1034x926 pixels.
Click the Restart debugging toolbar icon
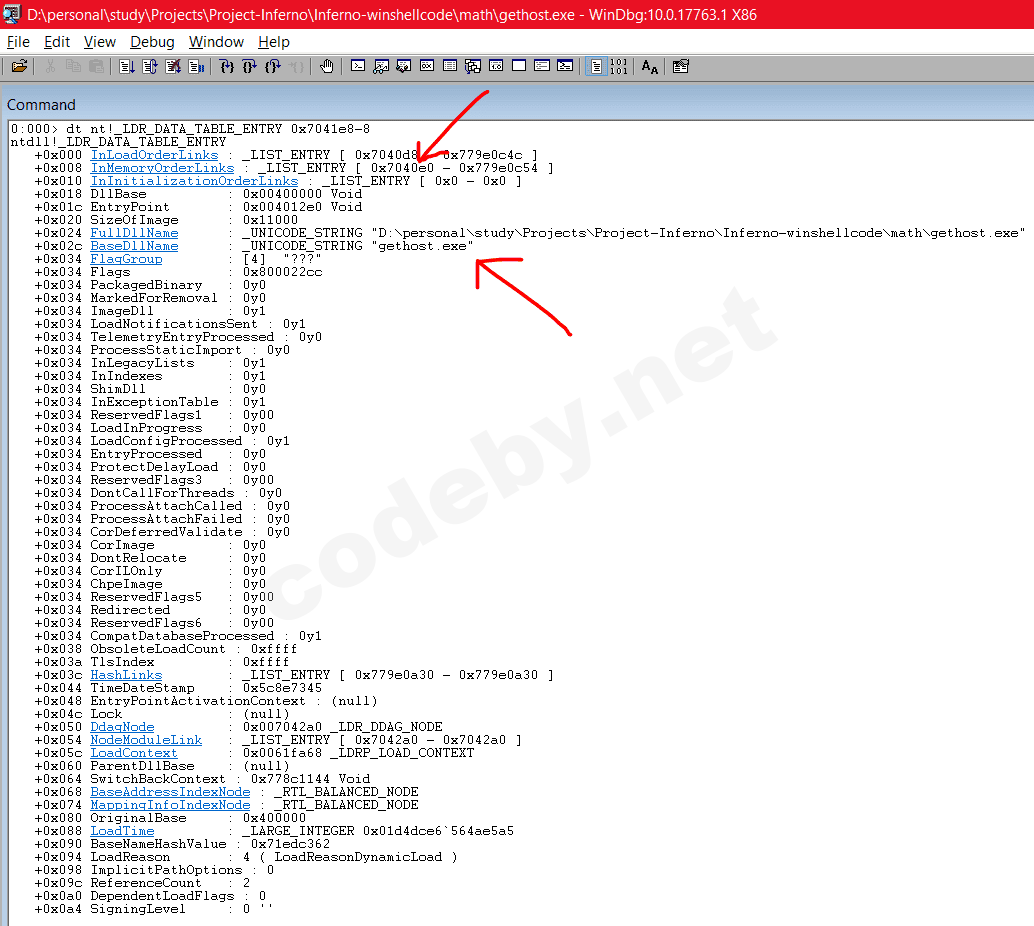click(150, 67)
